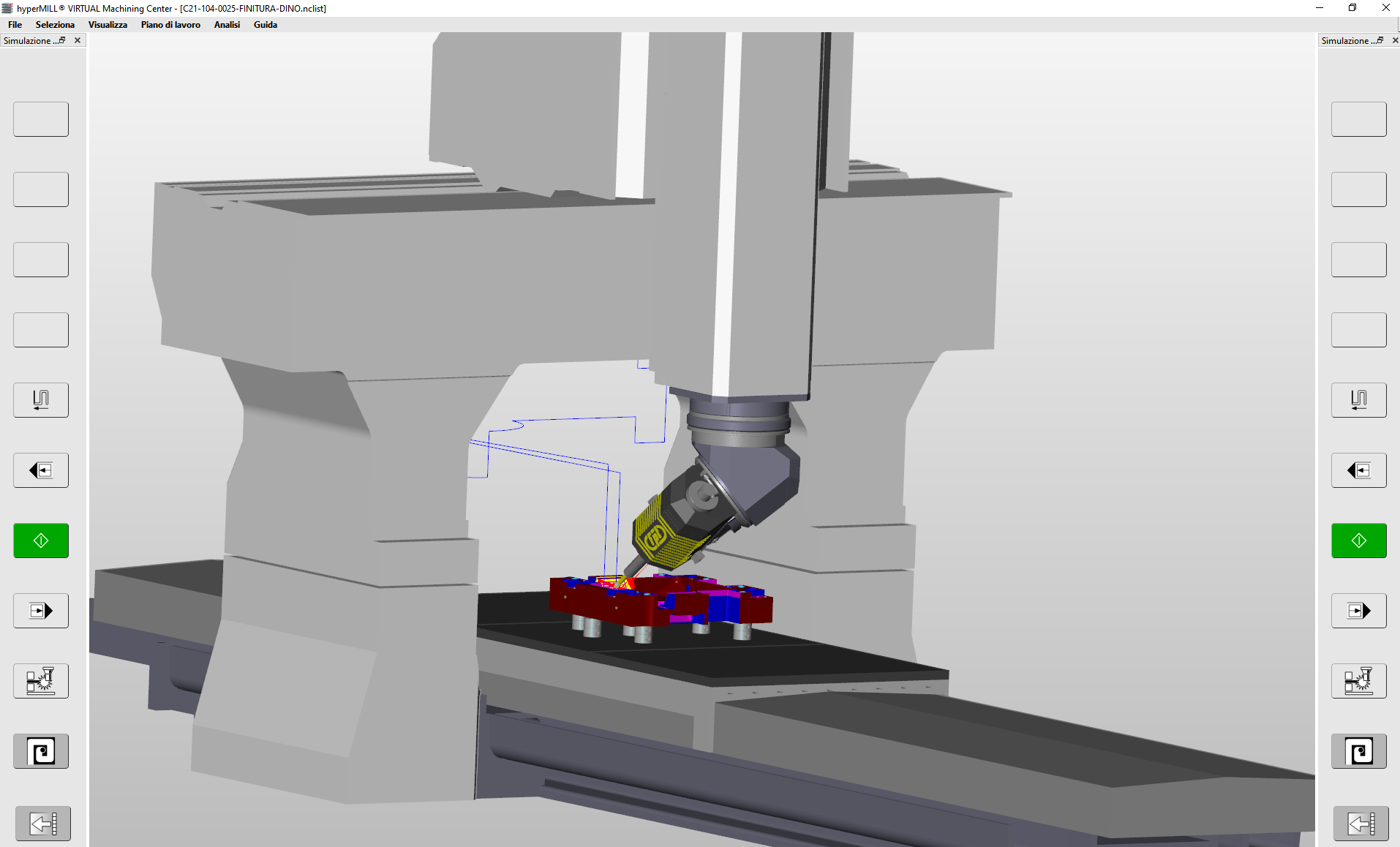This screenshot has width=1400, height=847.
Task: Jump to start with left panel's bottom arrow icon
Action: click(43, 824)
